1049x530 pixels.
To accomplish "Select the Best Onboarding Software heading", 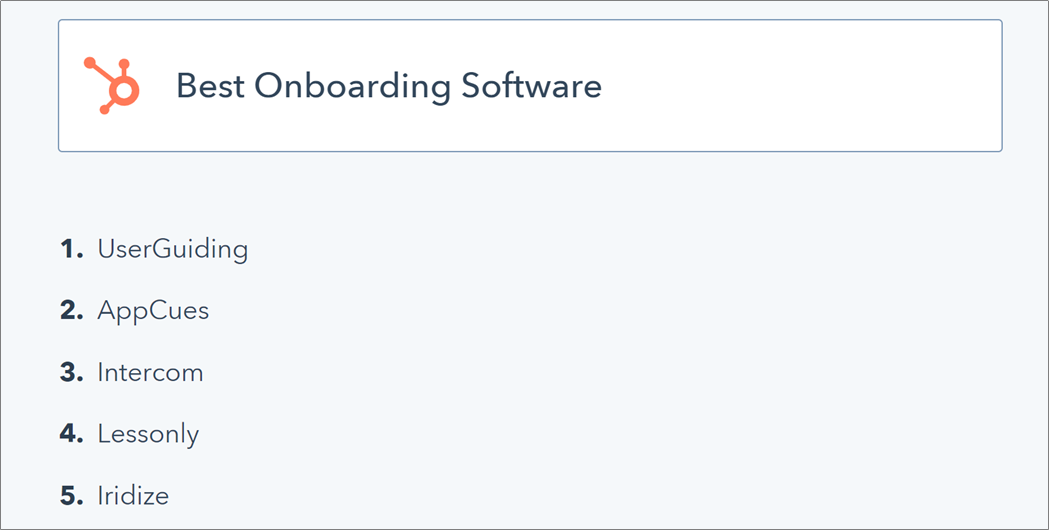I will pos(389,86).
